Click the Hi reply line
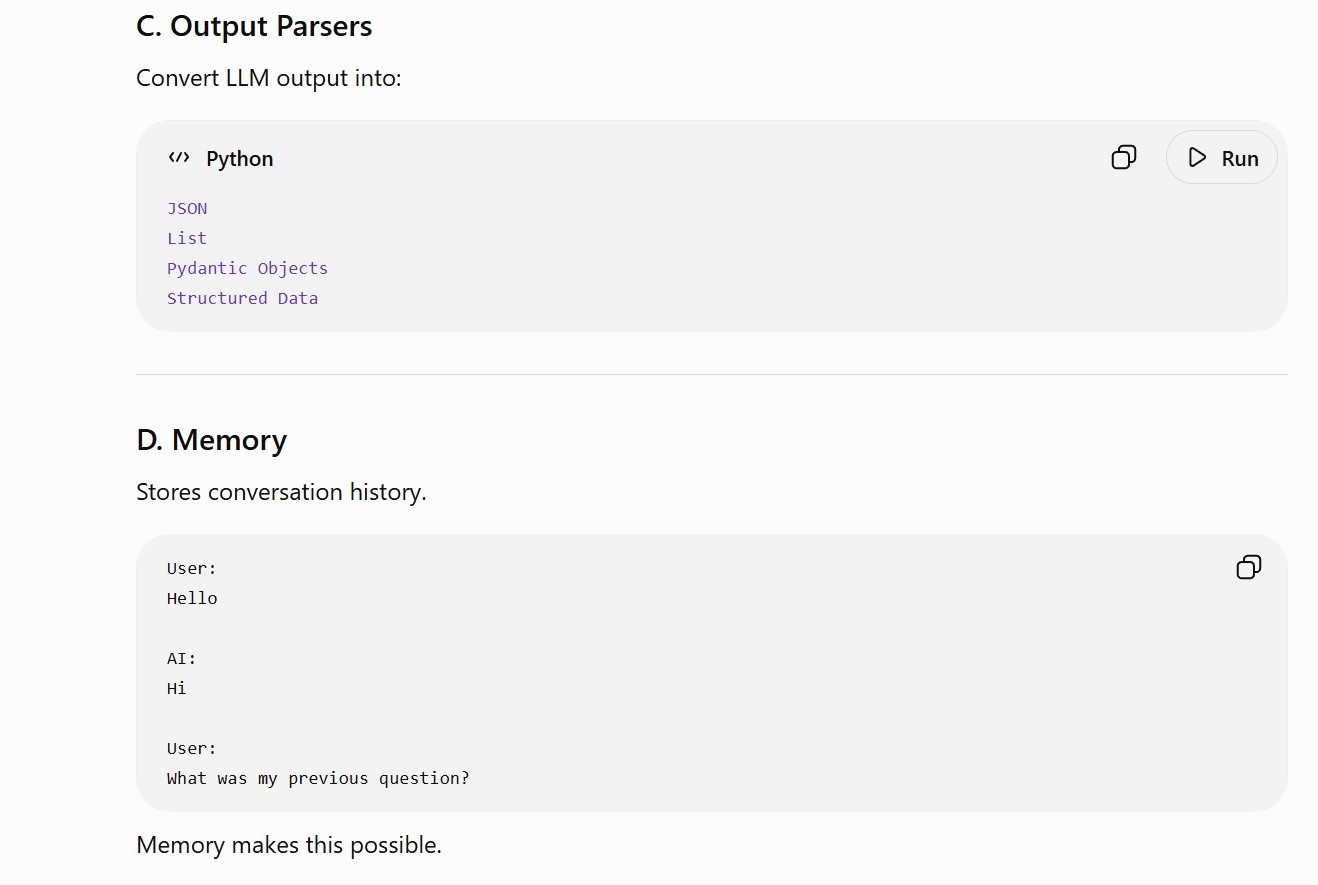The height and width of the screenshot is (885, 1318). [x=177, y=688]
